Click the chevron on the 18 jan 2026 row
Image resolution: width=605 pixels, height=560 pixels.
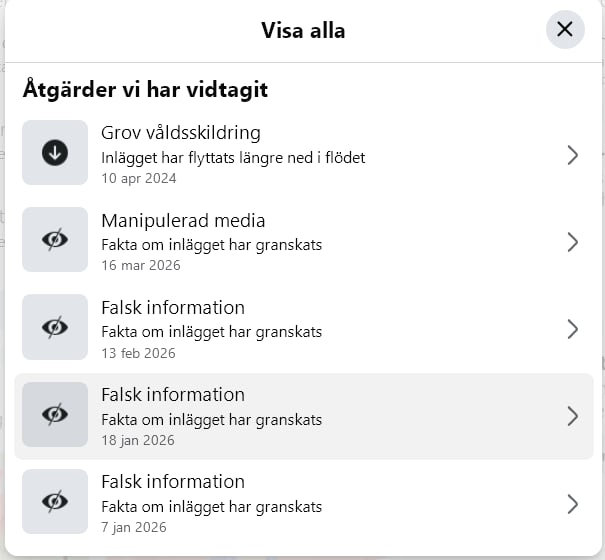pos(572,416)
